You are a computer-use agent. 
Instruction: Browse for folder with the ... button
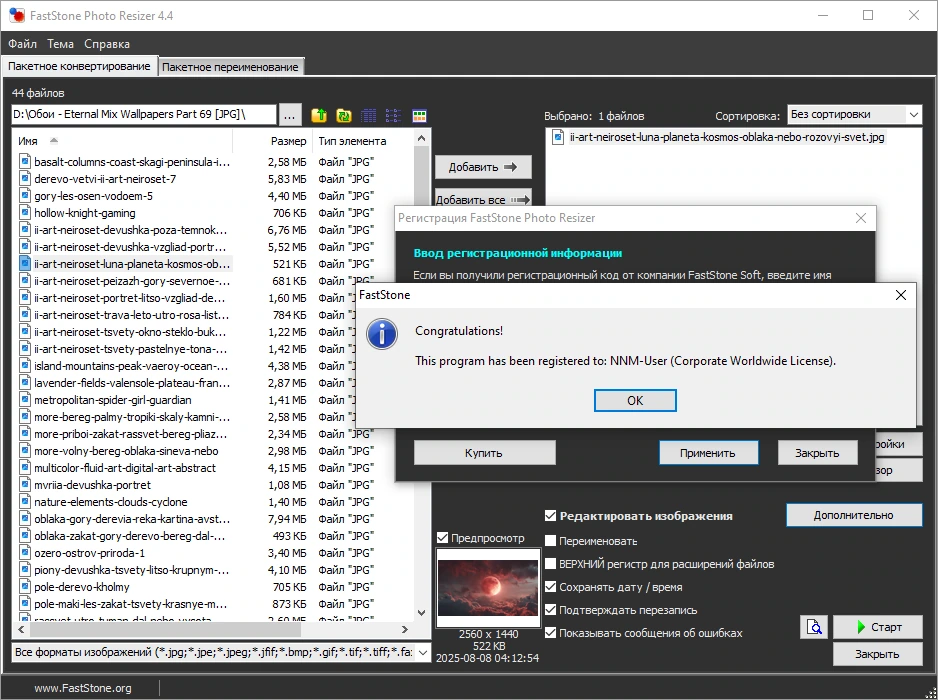[x=290, y=115]
